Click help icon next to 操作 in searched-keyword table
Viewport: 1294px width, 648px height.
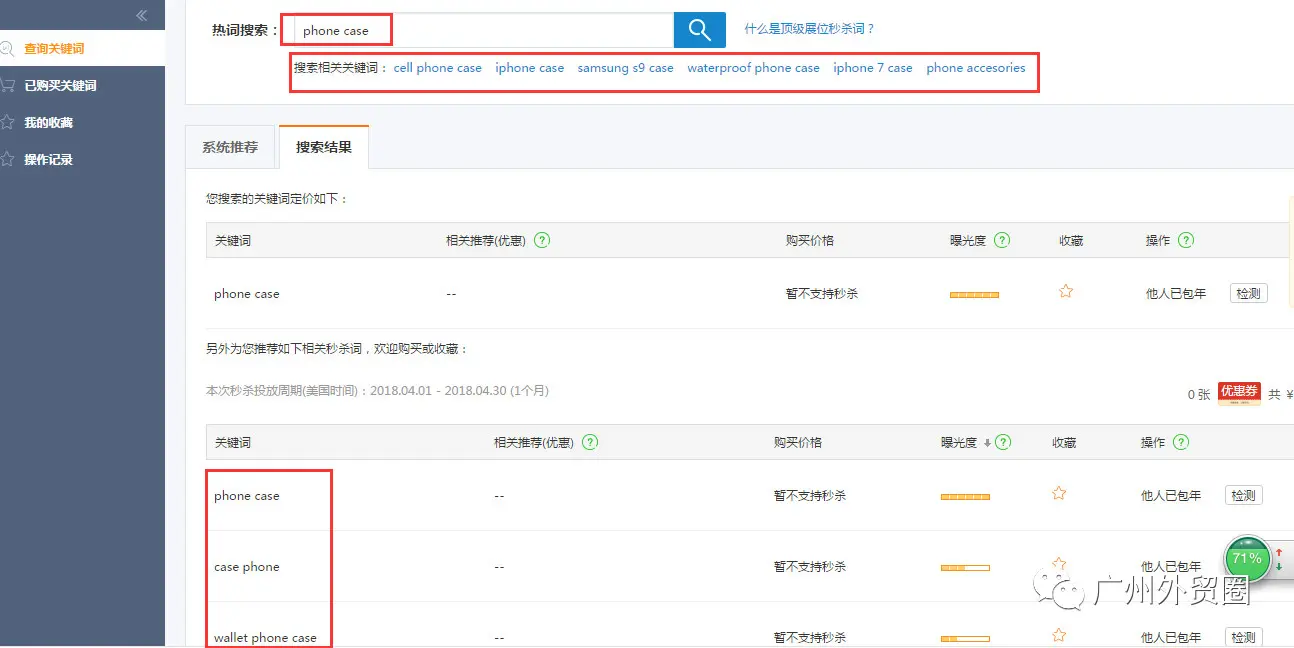coord(1186,240)
